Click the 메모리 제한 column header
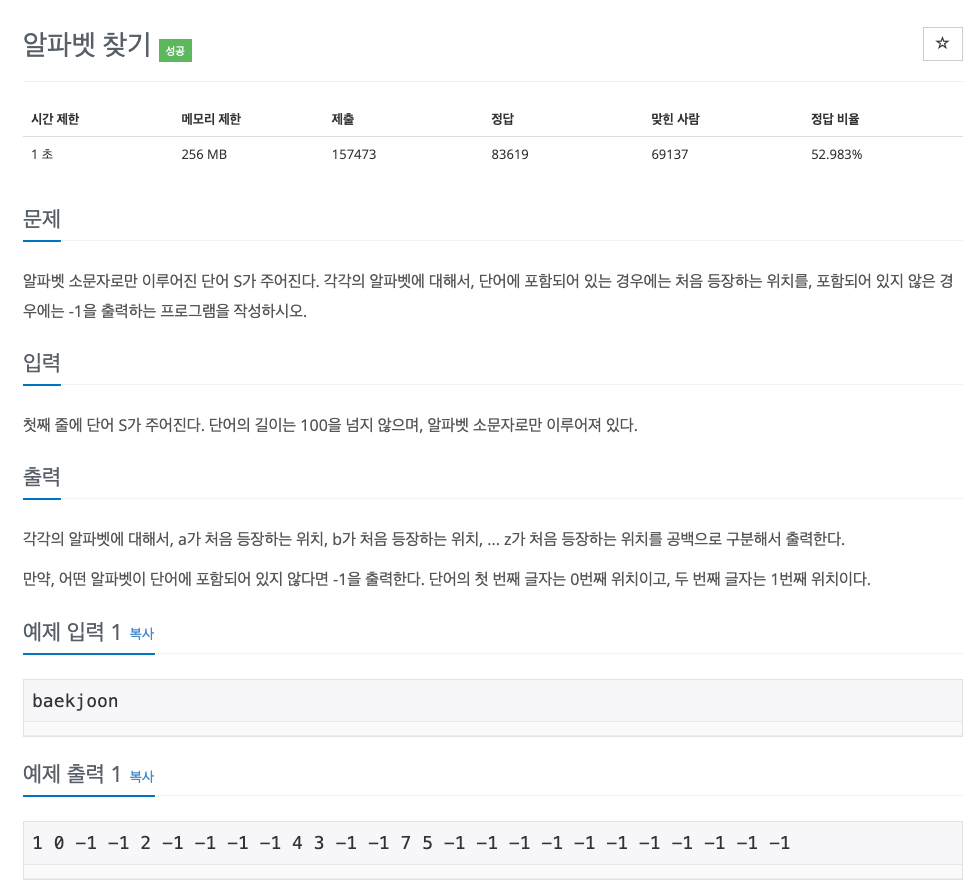Image resolution: width=977 pixels, height=889 pixels. 211,119
